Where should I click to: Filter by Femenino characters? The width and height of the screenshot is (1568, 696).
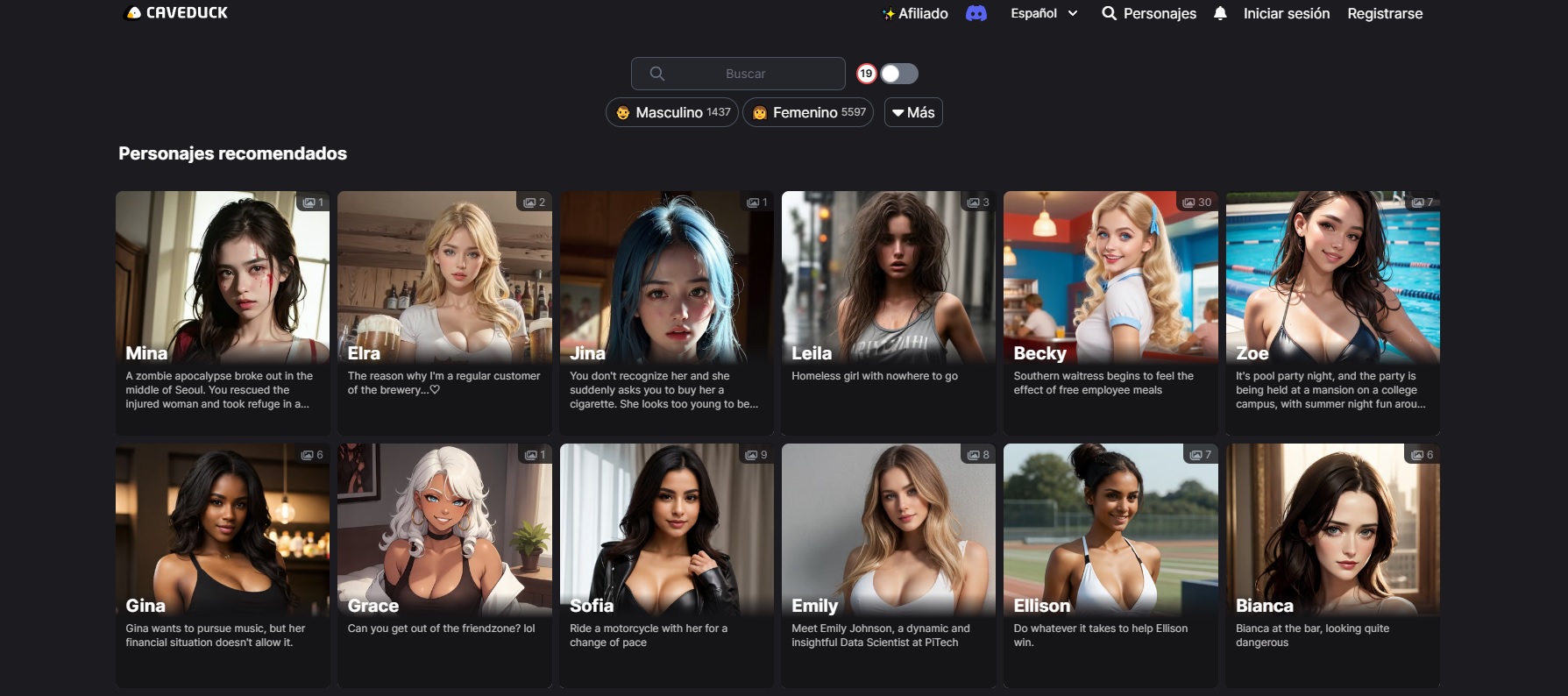808,112
